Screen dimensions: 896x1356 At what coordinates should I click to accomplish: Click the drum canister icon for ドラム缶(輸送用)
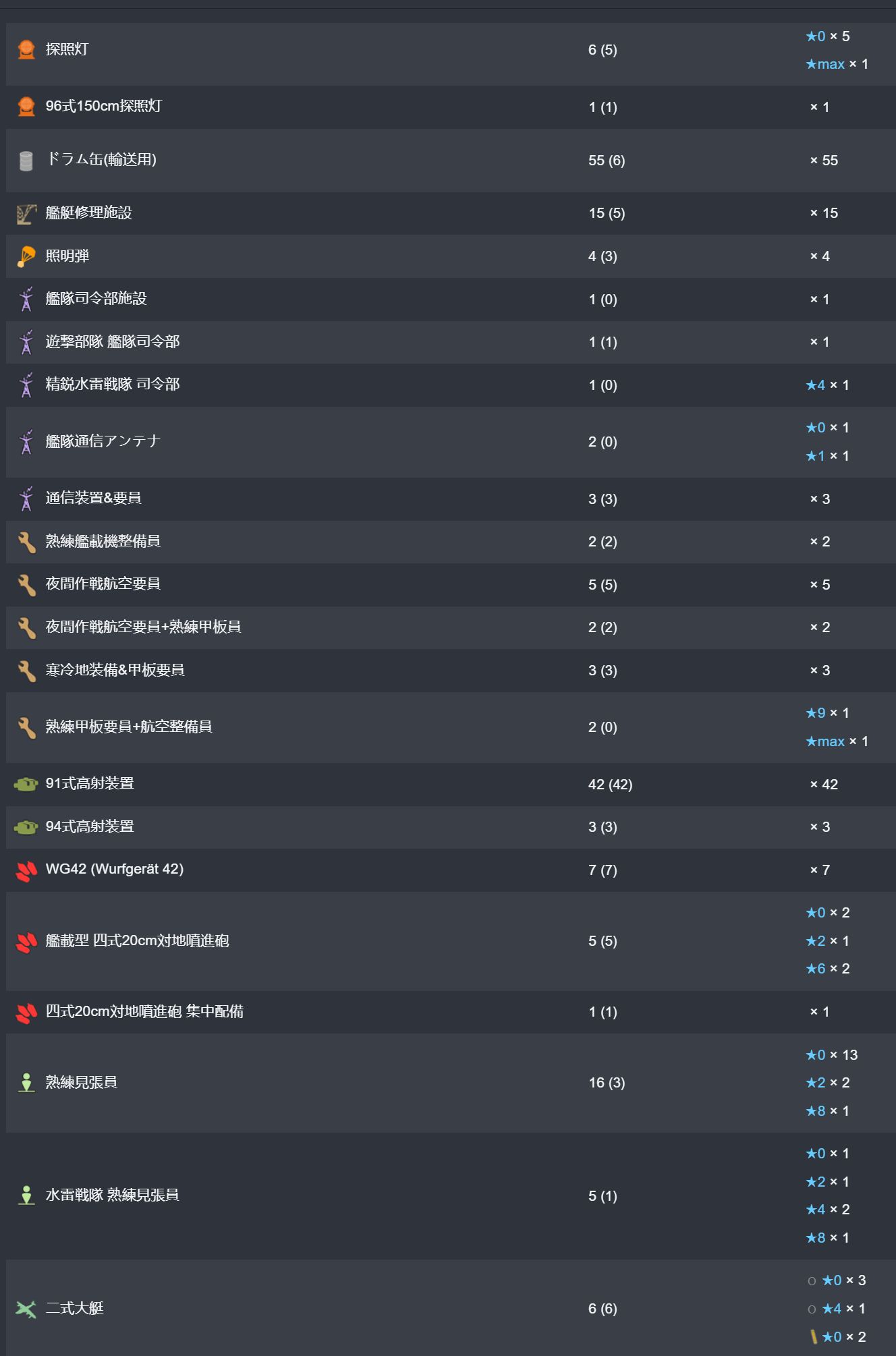(x=26, y=161)
